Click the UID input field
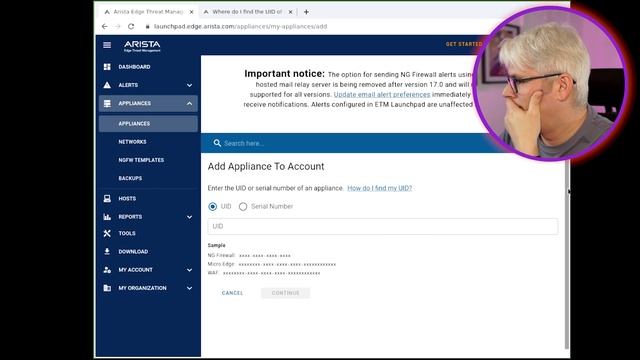Screen dimensions: 640x360 (x=382, y=226)
